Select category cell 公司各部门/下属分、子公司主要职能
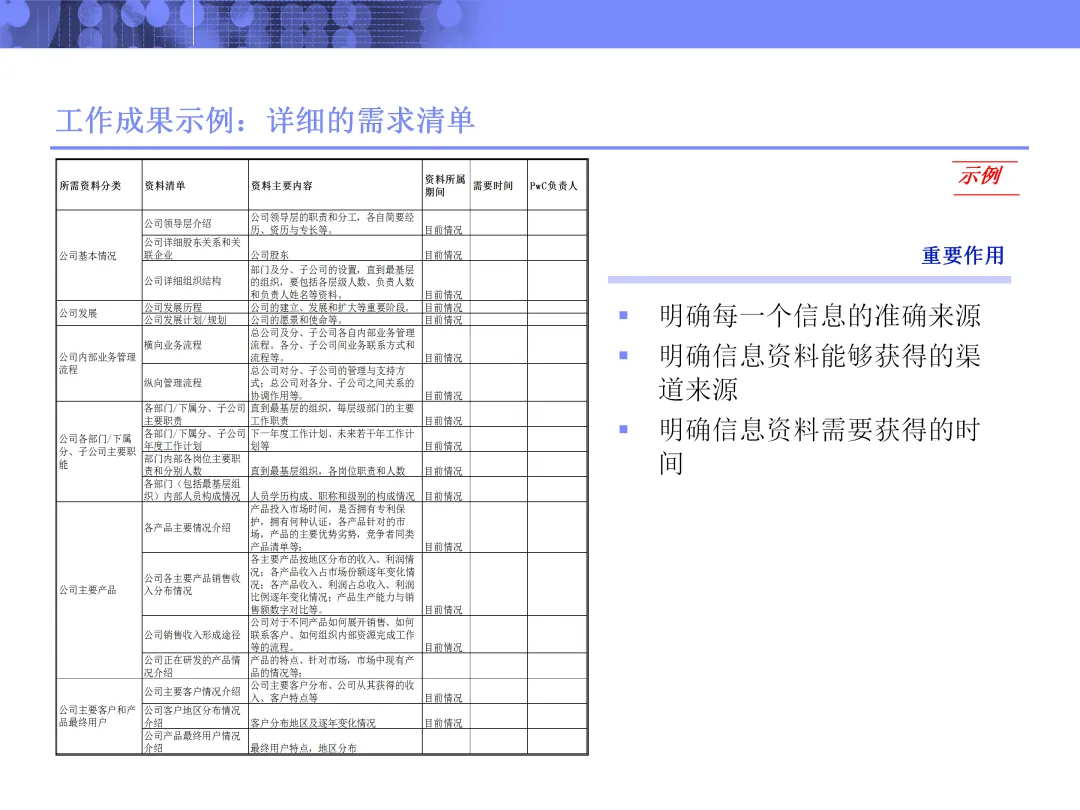The height and width of the screenshot is (810, 1080). [x=97, y=452]
